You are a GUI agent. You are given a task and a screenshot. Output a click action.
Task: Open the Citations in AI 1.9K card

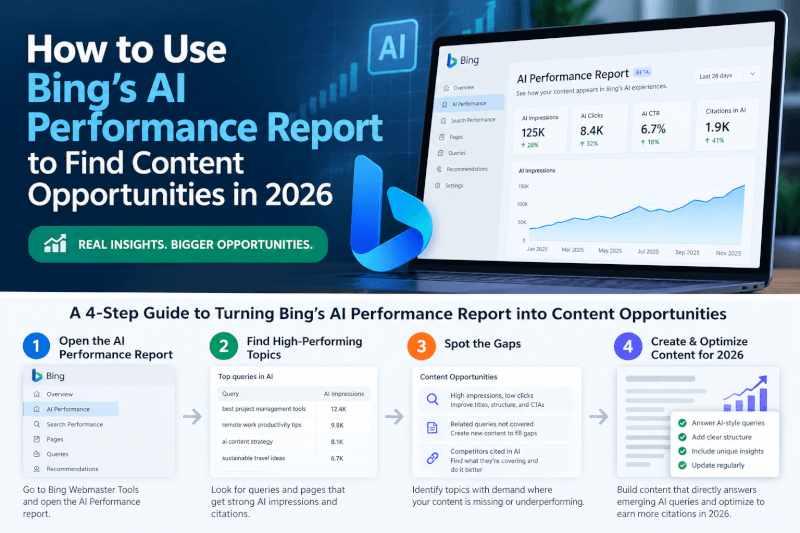point(727,124)
